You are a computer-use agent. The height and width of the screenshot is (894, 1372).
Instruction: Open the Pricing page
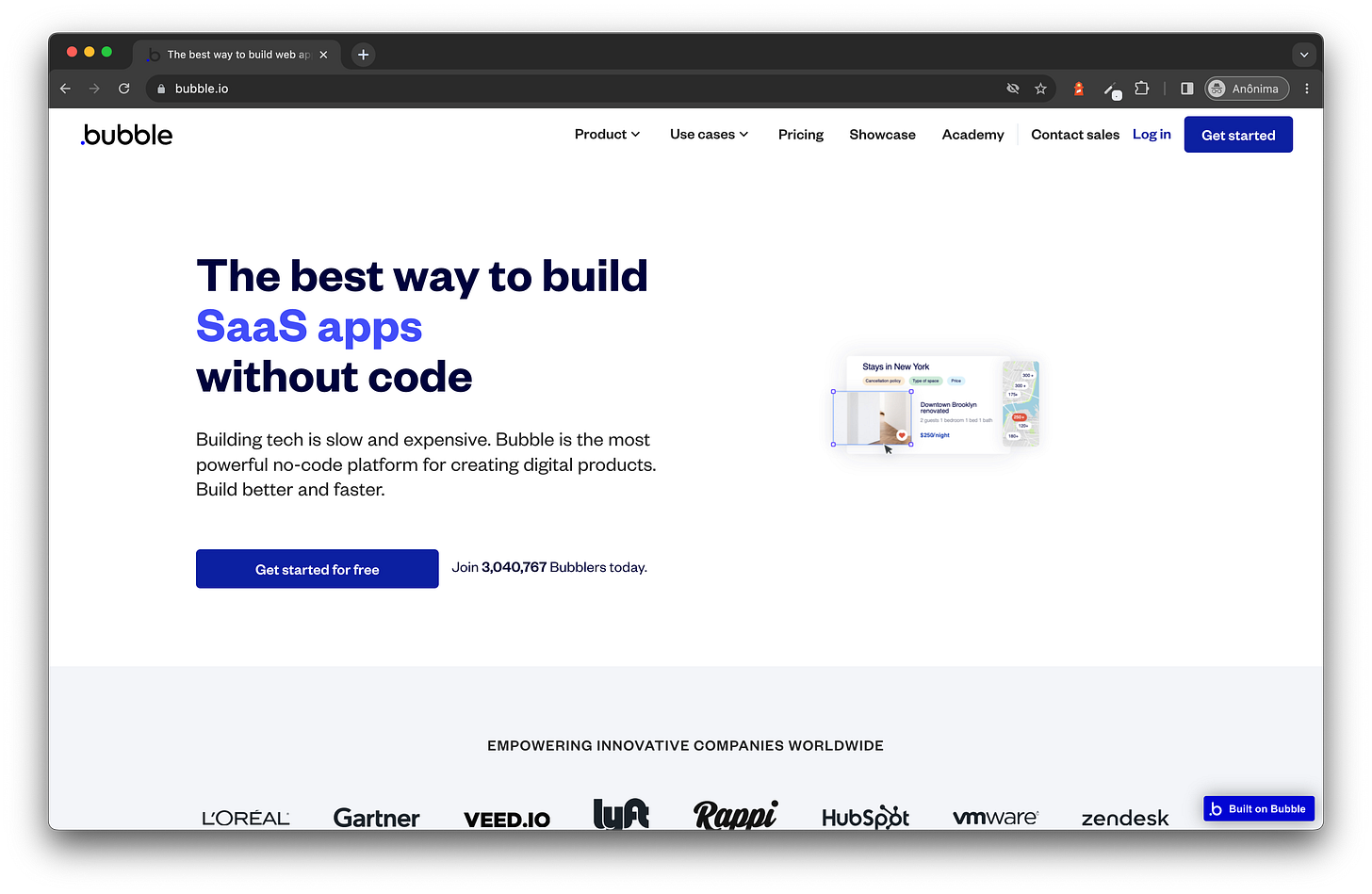pos(801,135)
